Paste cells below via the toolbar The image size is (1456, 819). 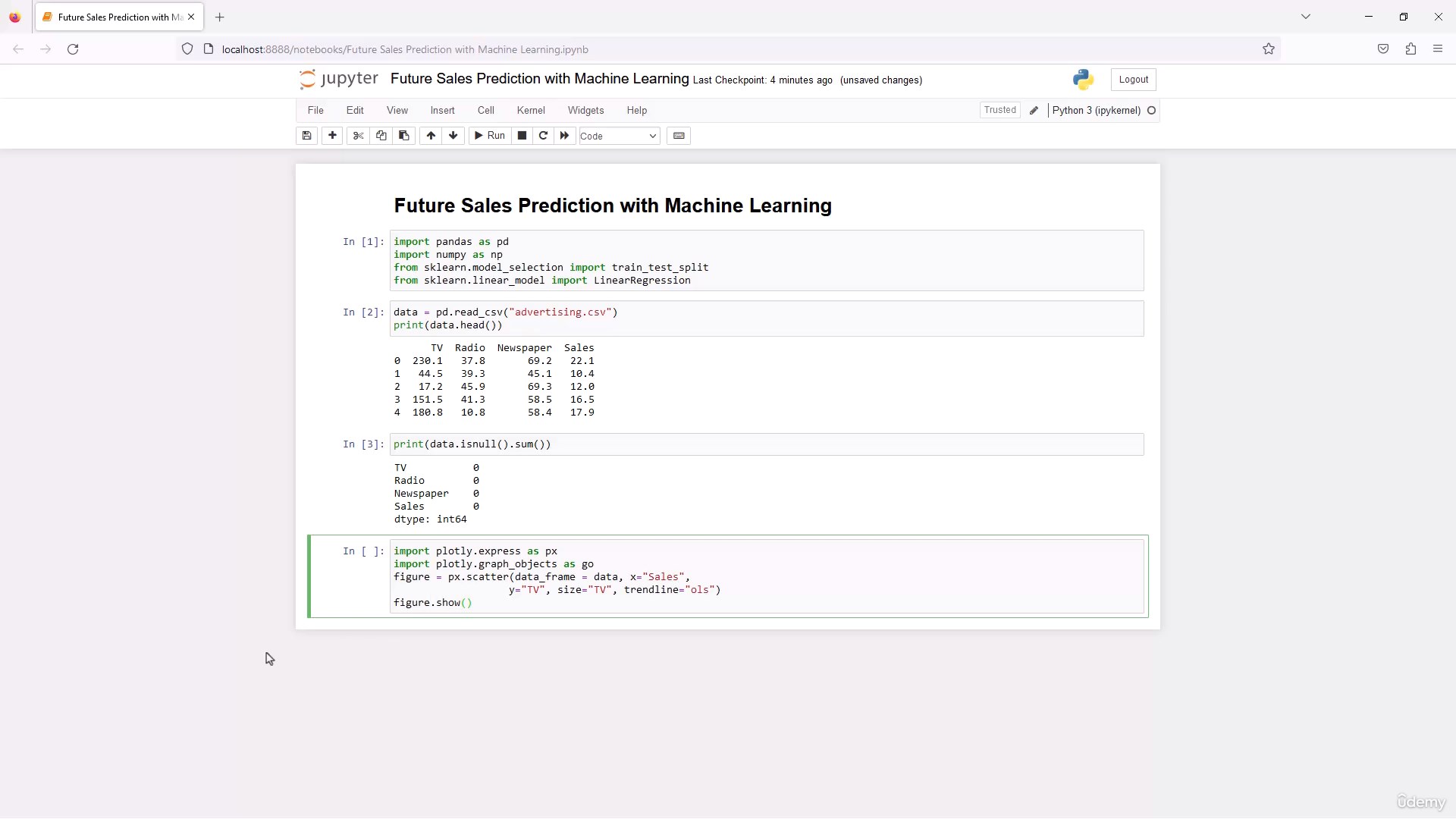403,136
